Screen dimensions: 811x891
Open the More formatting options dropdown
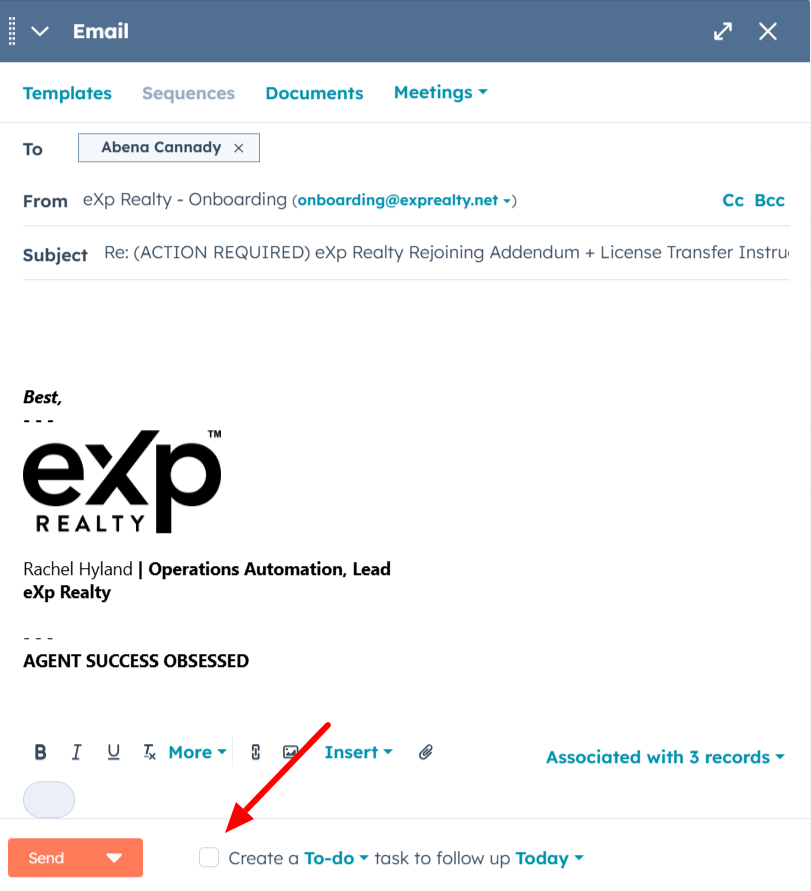pos(197,752)
